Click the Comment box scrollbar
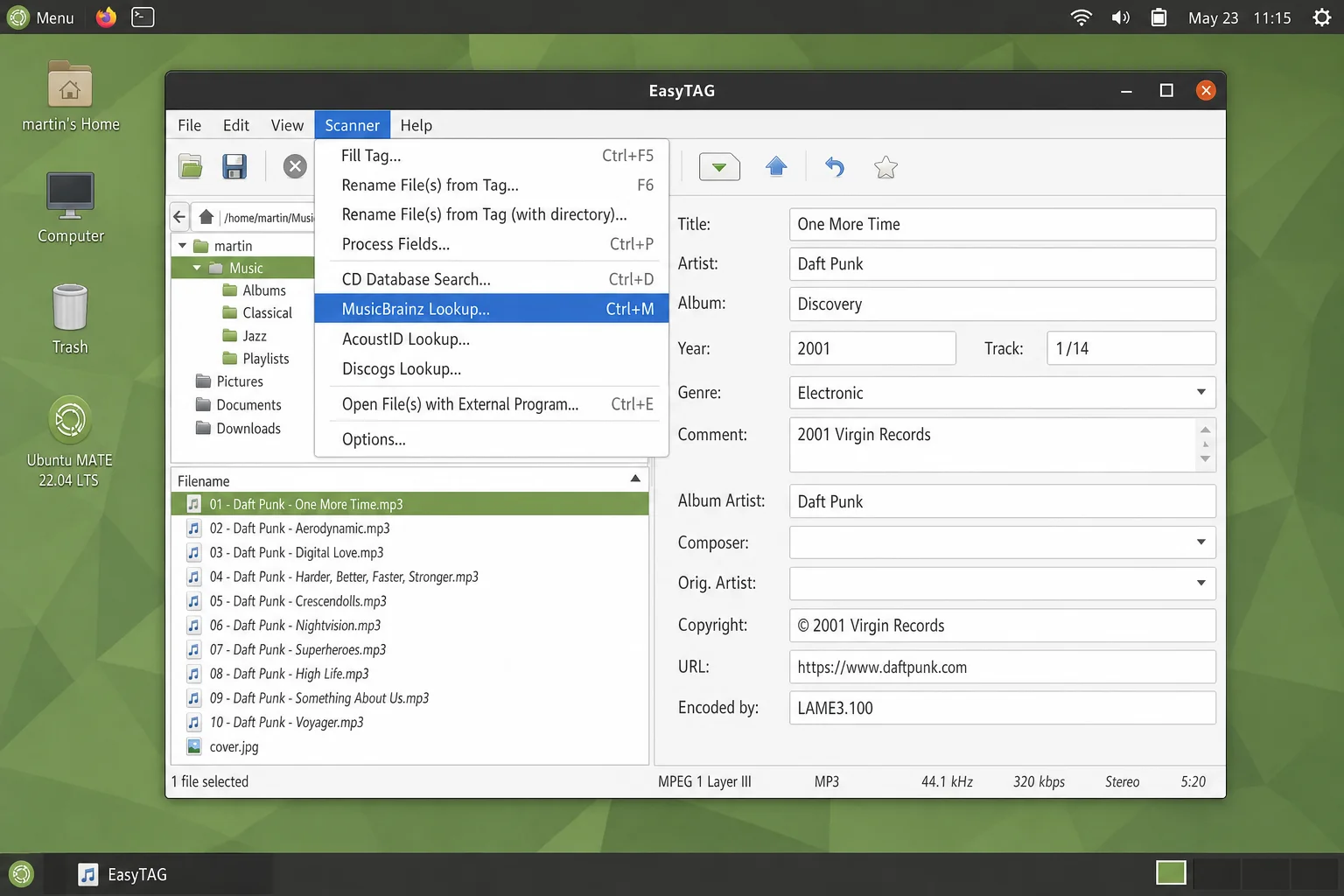Image resolution: width=1344 pixels, height=896 pixels. (x=1205, y=444)
